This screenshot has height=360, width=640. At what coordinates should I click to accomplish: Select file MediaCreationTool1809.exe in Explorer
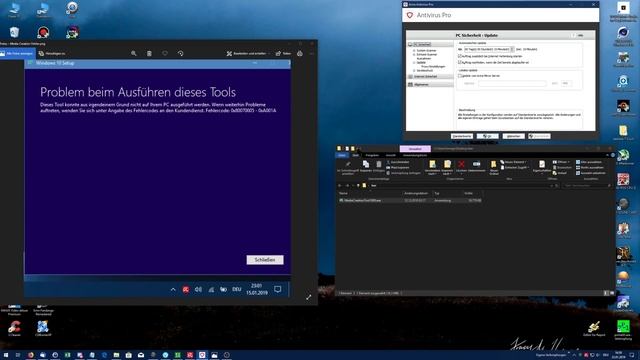coord(410,200)
